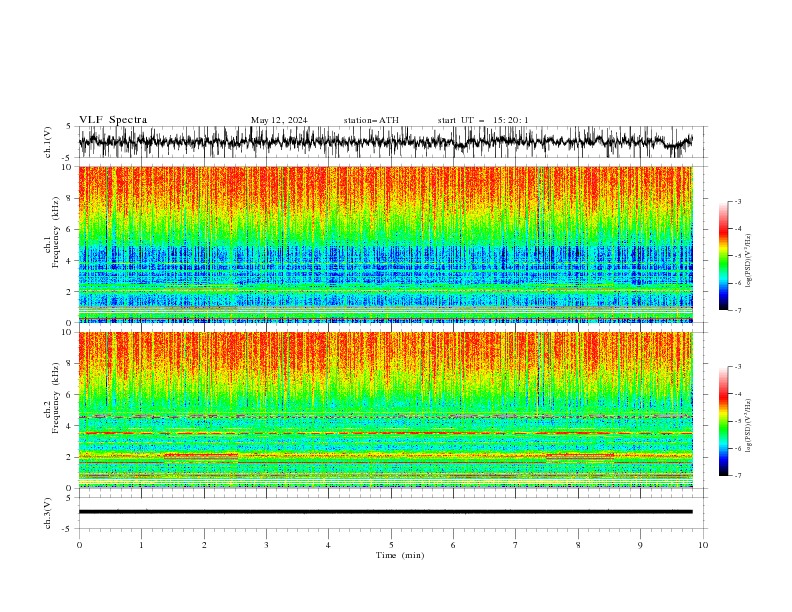Click the "10" tick on the time axis
The width and height of the screenshot is (792, 612).
(703, 545)
